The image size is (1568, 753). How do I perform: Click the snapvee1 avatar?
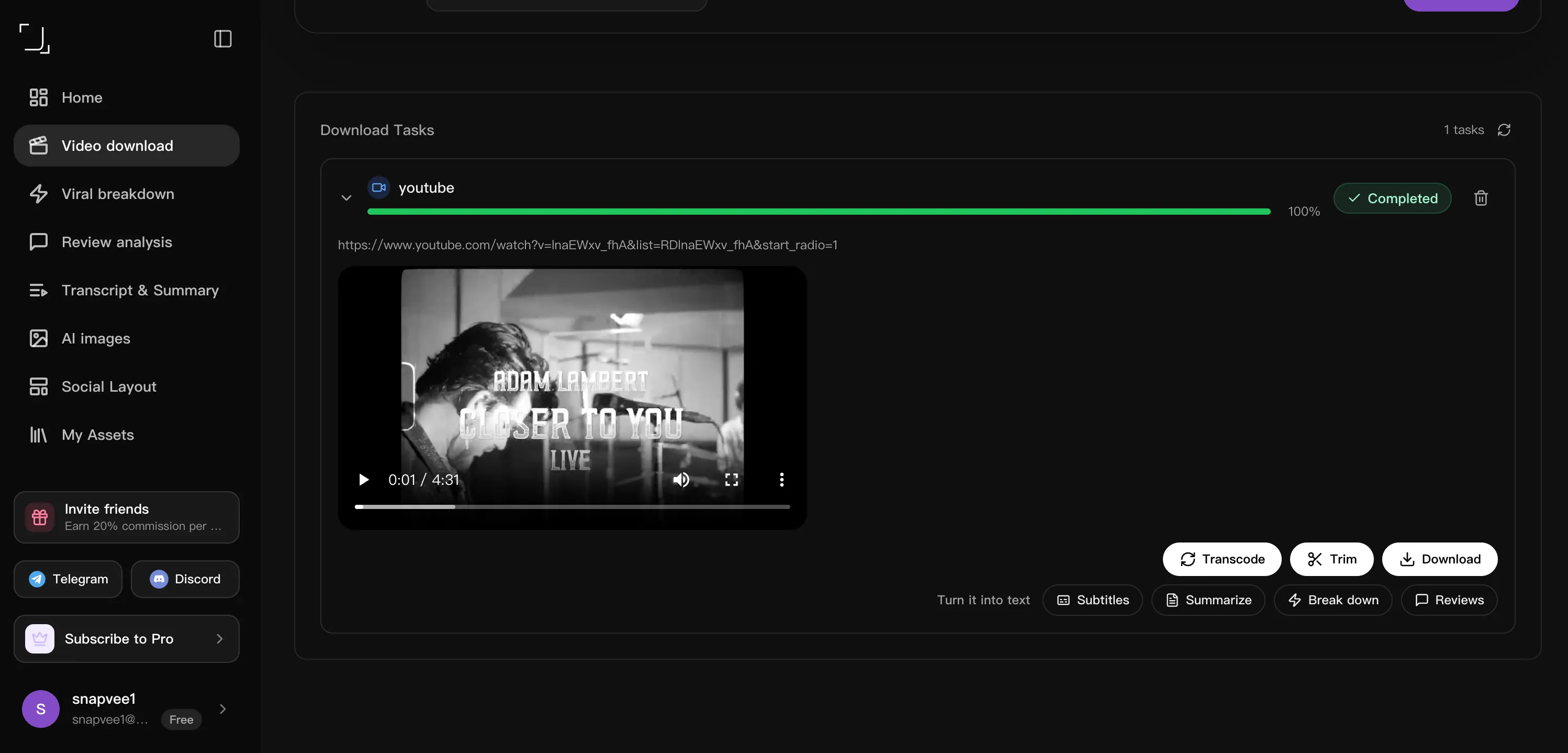click(41, 708)
